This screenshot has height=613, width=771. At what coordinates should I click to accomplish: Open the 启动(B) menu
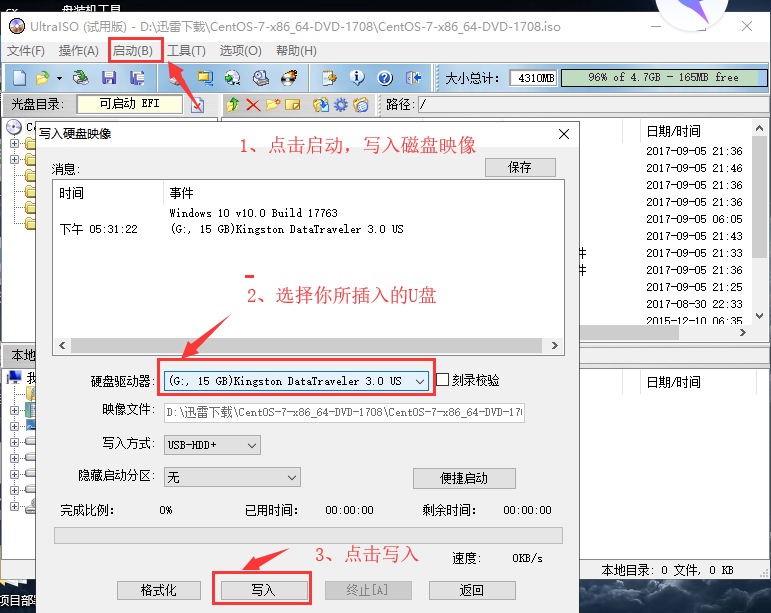(133, 51)
